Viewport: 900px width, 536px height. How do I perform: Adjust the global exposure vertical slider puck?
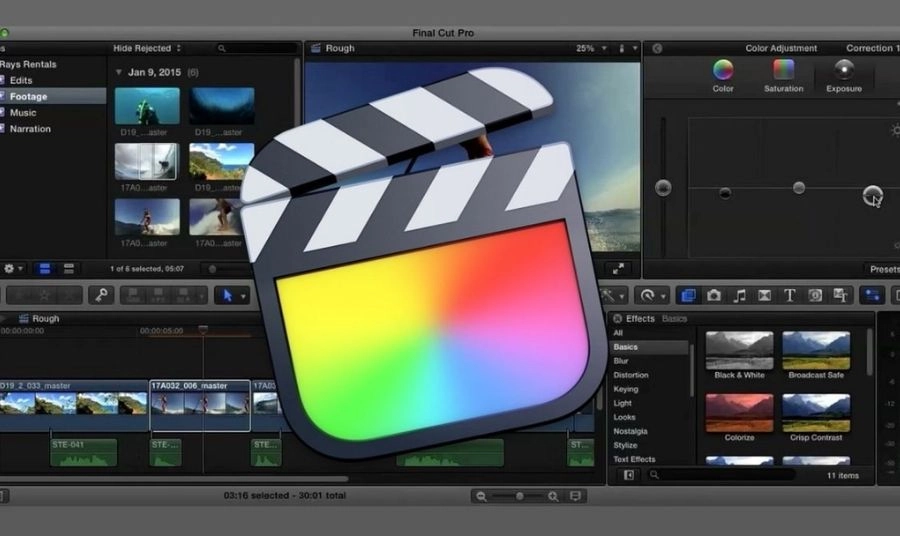pos(663,188)
